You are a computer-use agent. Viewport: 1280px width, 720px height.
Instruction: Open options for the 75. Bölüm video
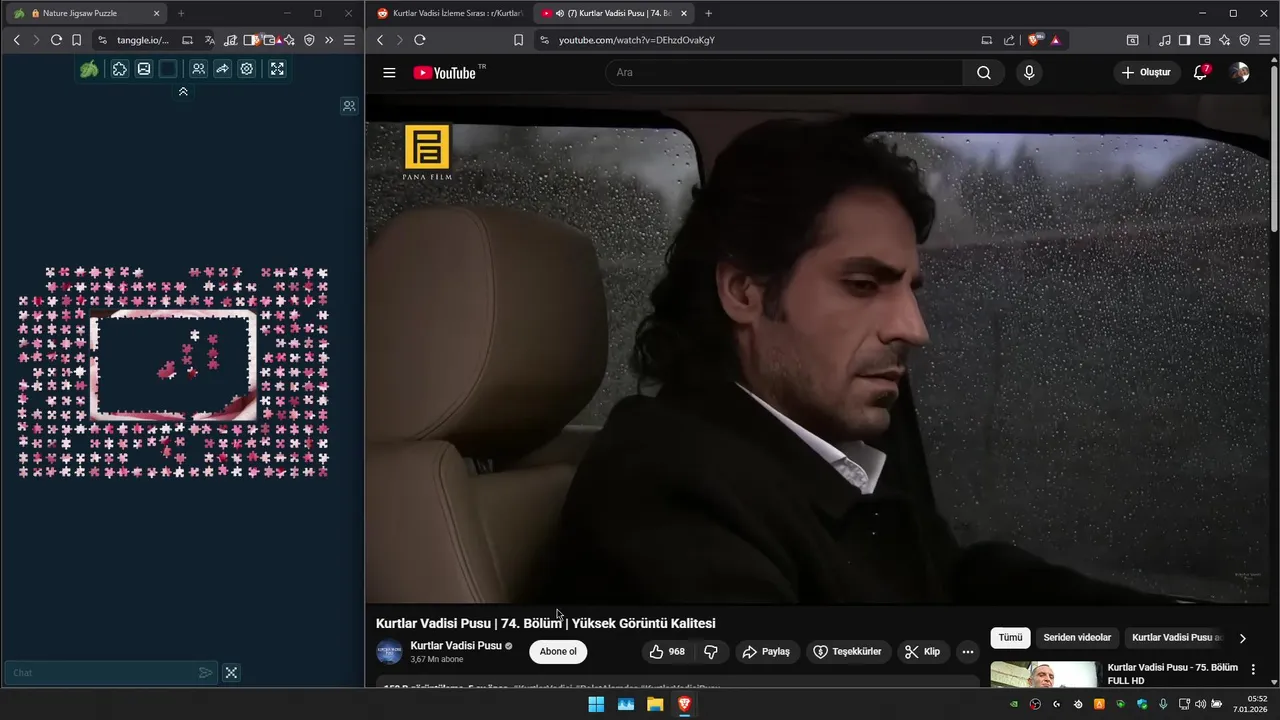click(x=1253, y=670)
